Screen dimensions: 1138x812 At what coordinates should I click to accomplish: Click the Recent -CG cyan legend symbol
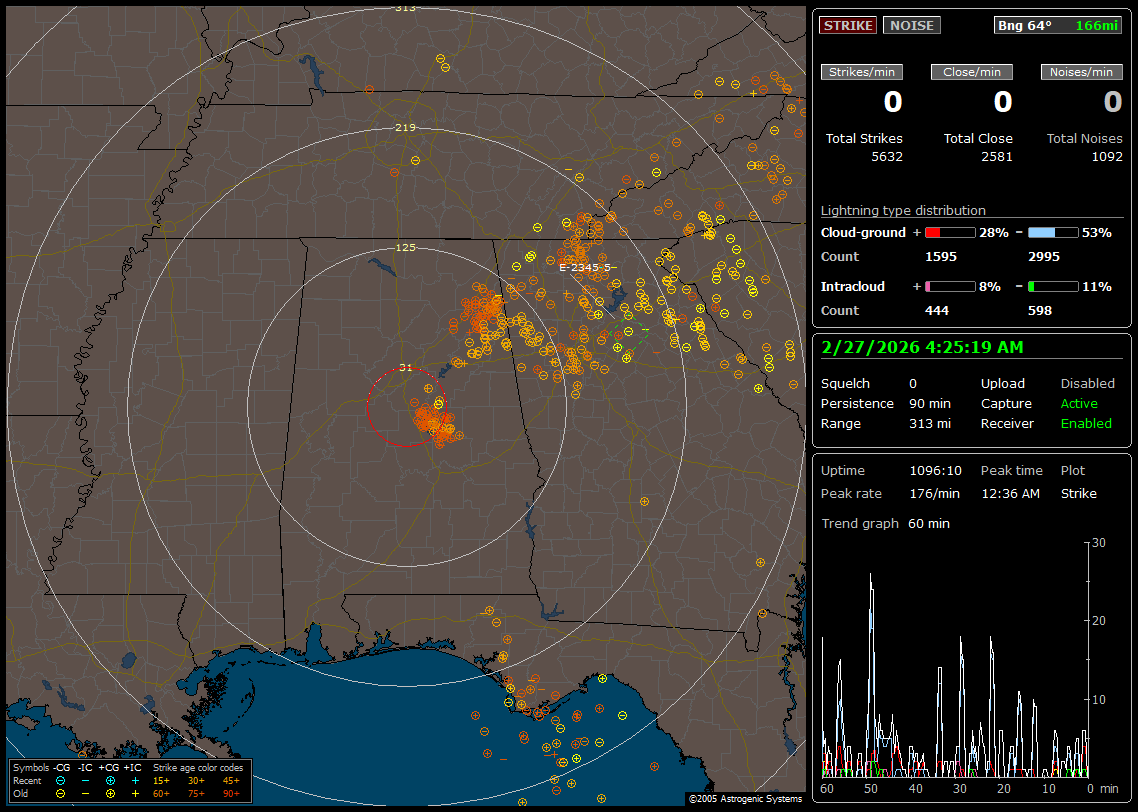[61, 780]
